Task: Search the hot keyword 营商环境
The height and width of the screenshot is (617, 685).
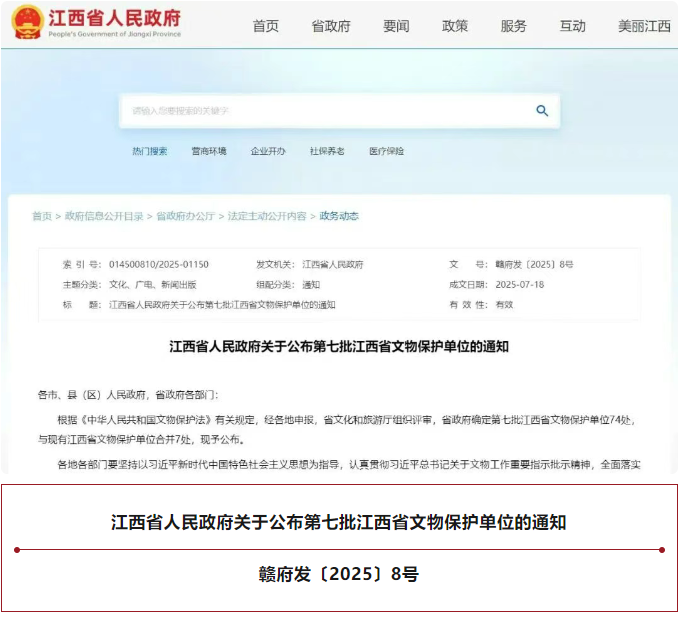Action: click(209, 151)
